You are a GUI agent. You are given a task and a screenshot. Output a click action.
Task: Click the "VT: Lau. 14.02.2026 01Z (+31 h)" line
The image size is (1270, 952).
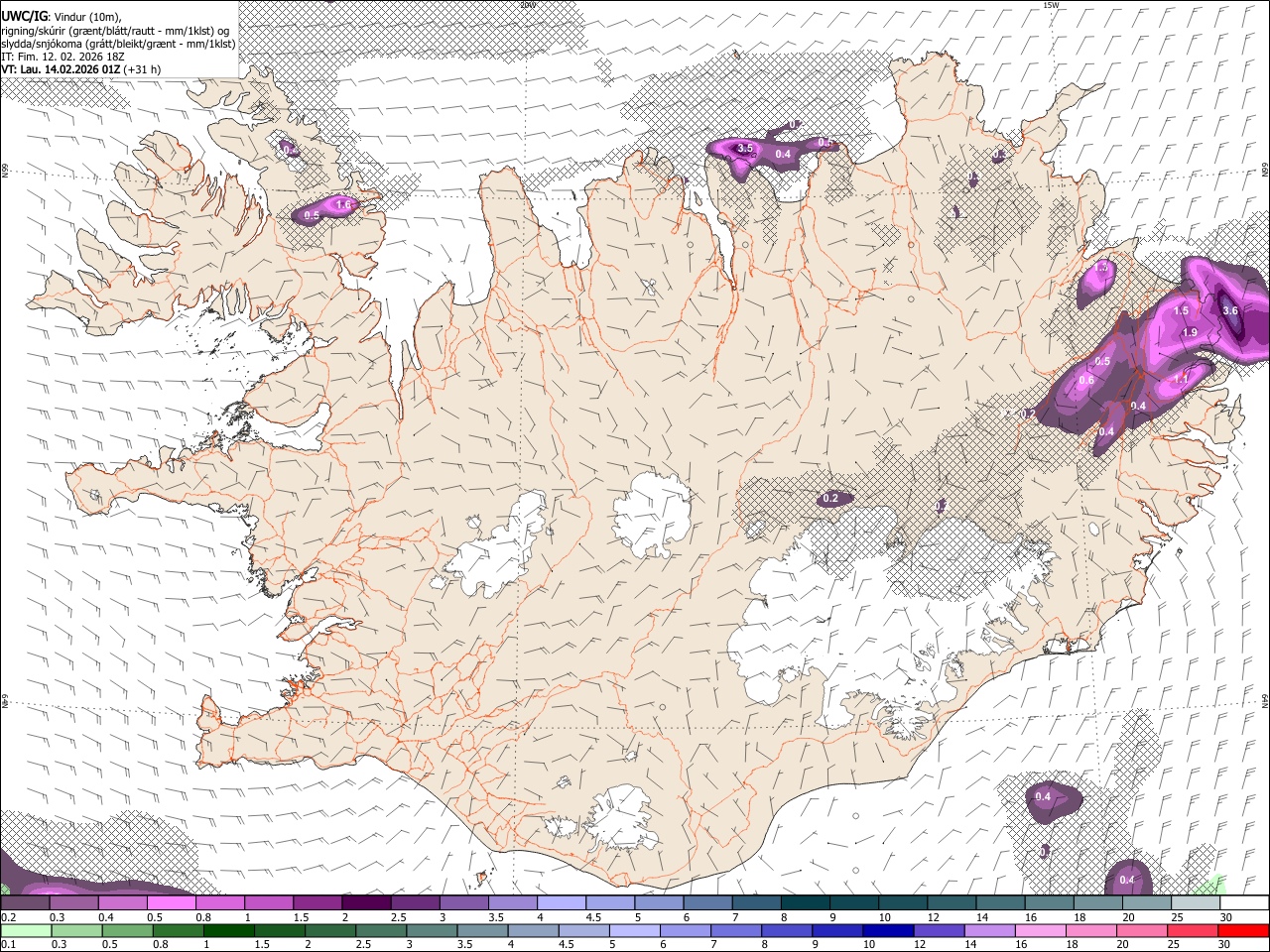click(80, 69)
